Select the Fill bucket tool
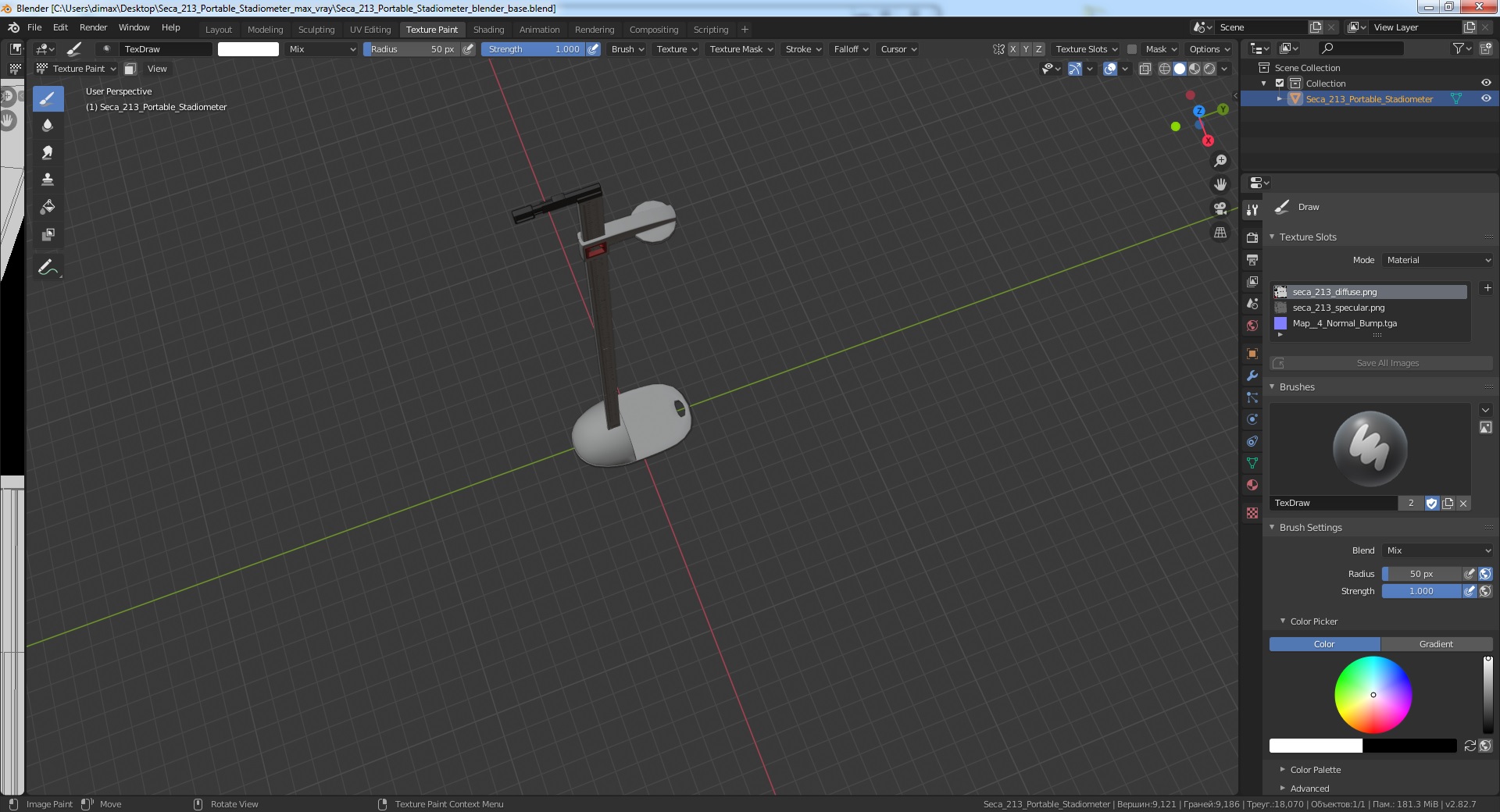 (x=48, y=207)
